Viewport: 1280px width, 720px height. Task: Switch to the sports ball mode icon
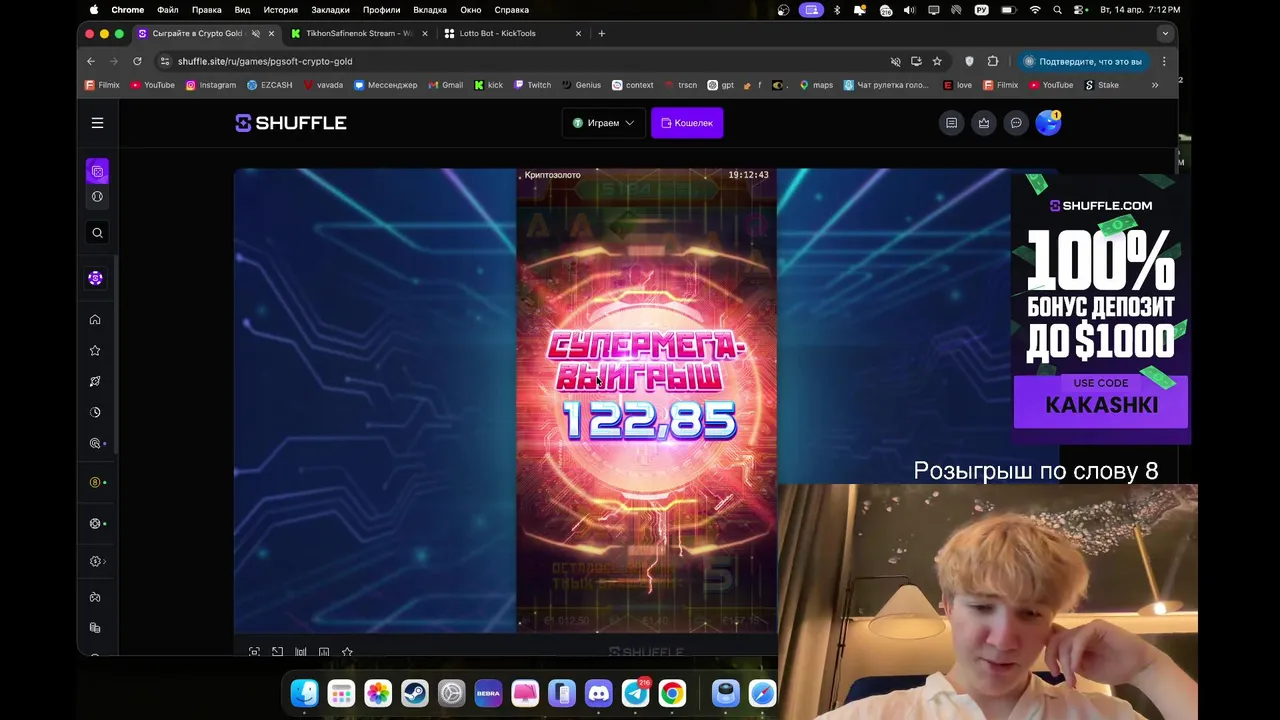click(97, 197)
